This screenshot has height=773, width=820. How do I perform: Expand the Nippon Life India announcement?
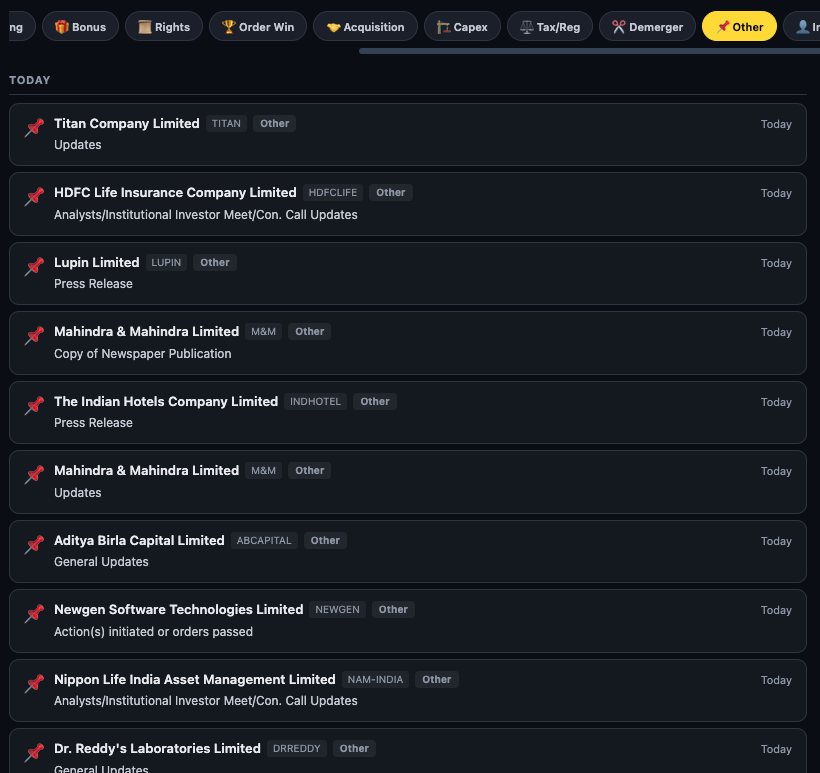[400, 690]
